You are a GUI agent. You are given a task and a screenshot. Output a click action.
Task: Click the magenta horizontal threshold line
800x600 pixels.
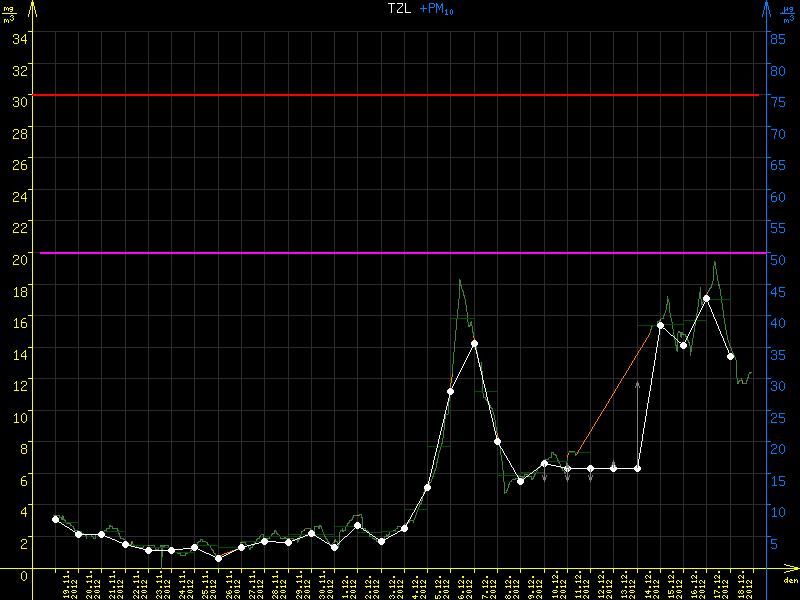[x=400, y=253]
